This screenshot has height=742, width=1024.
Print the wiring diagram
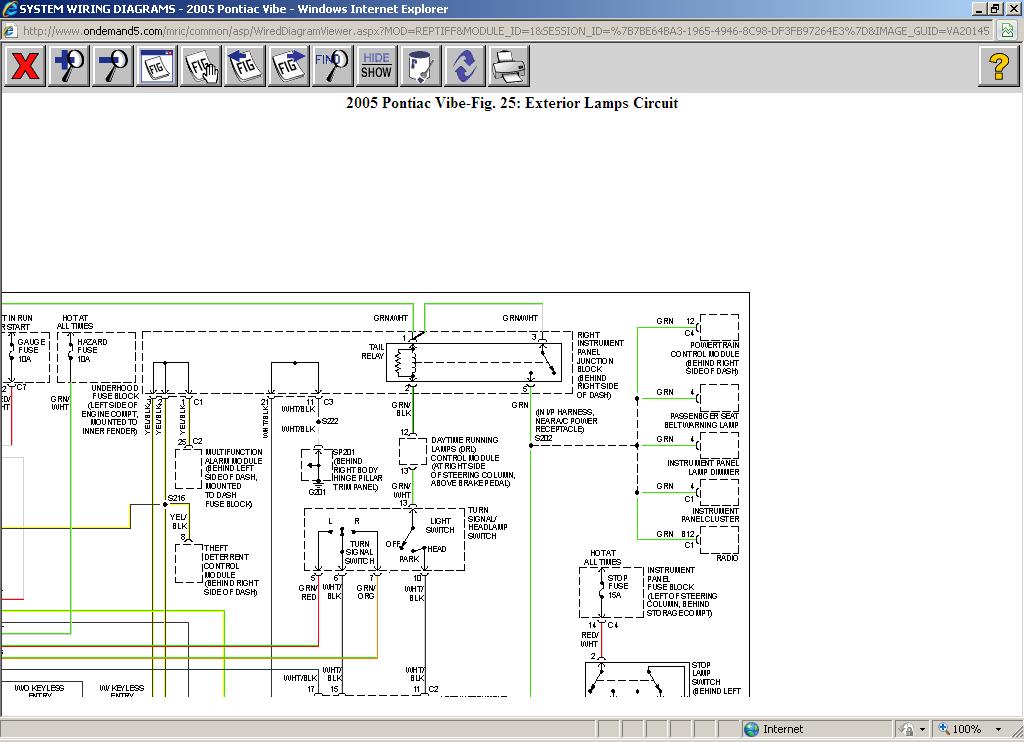[509, 67]
